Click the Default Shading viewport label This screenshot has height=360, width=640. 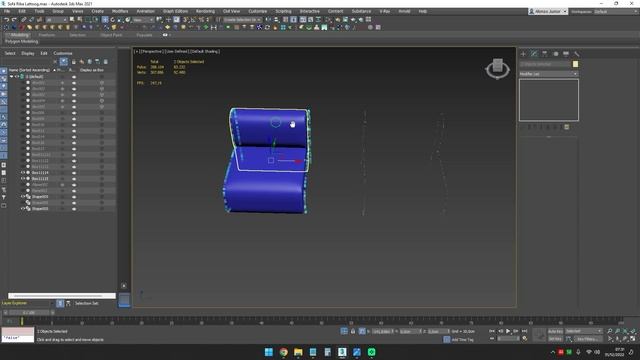pyautogui.click(x=204, y=51)
